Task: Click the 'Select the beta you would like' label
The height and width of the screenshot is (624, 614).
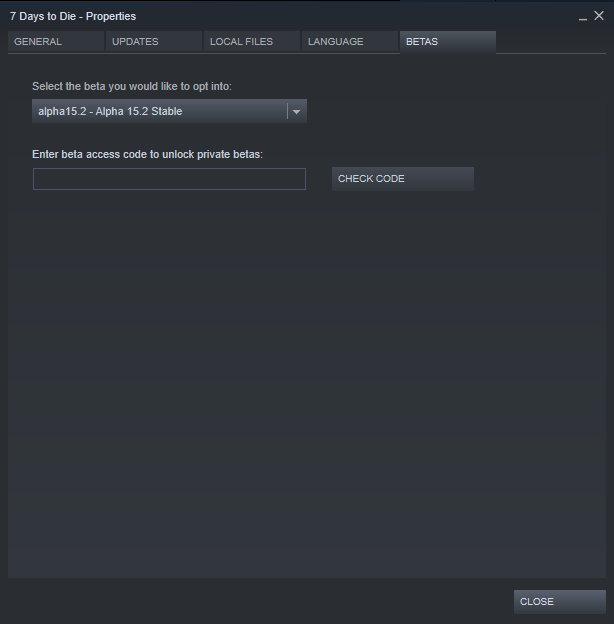Action: (x=132, y=86)
